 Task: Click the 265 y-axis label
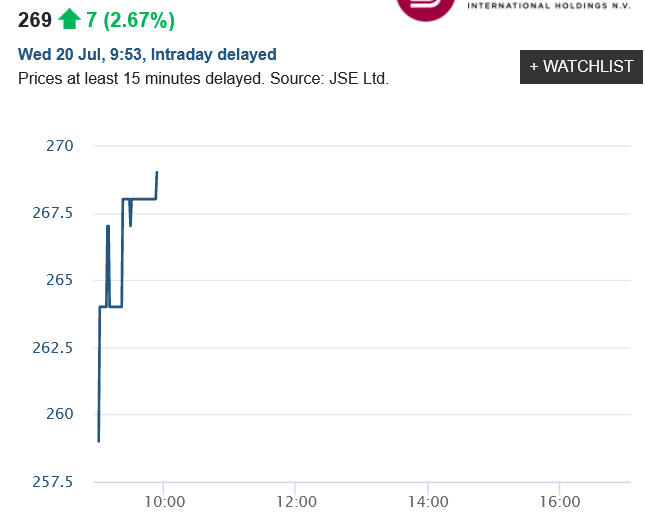pyautogui.click(x=60, y=280)
